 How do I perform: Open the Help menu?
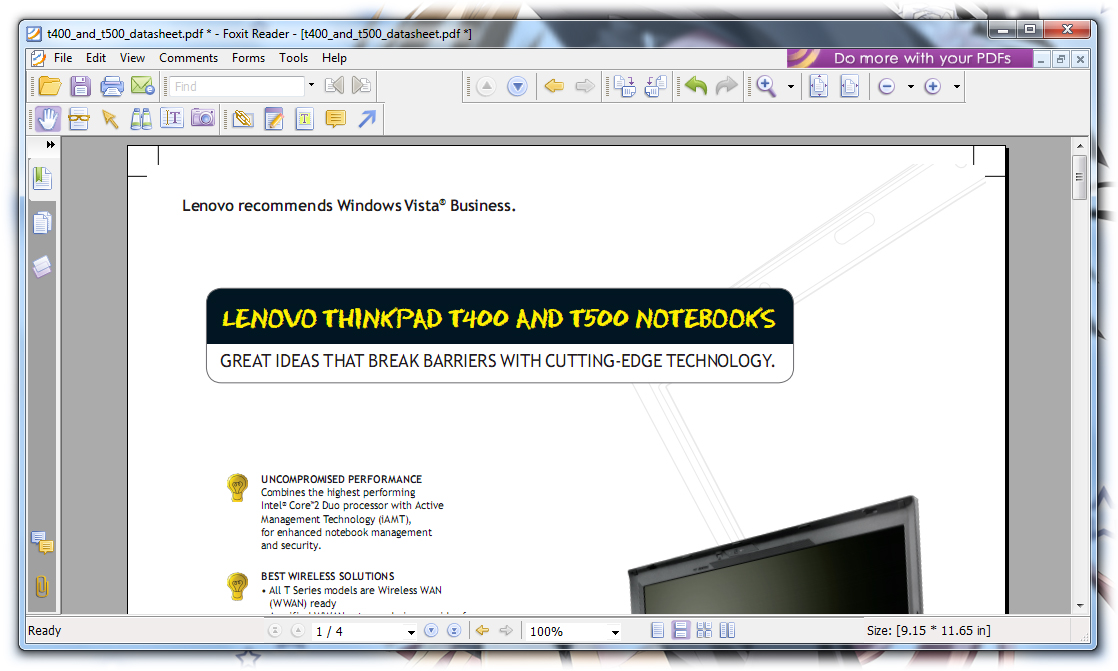coord(334,58)
